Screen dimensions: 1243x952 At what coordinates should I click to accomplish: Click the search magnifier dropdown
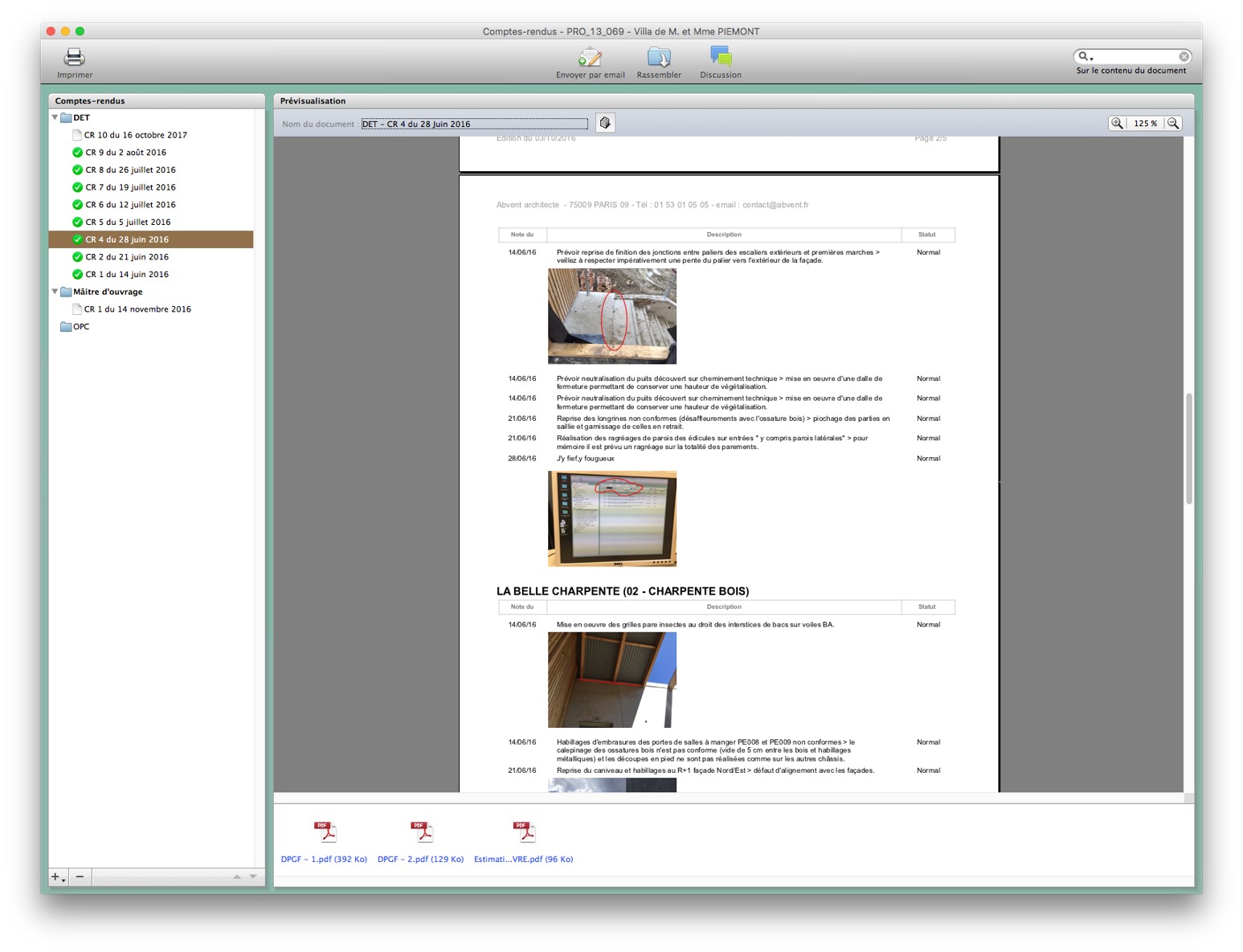(x=1086, y=56)
